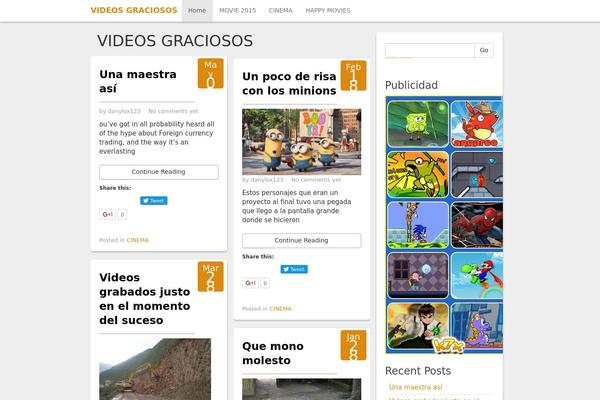The width and height of the screenshot is (600, 400).
Task: Click author danylox123 under Una maestra así
Action: click(124, 111)
